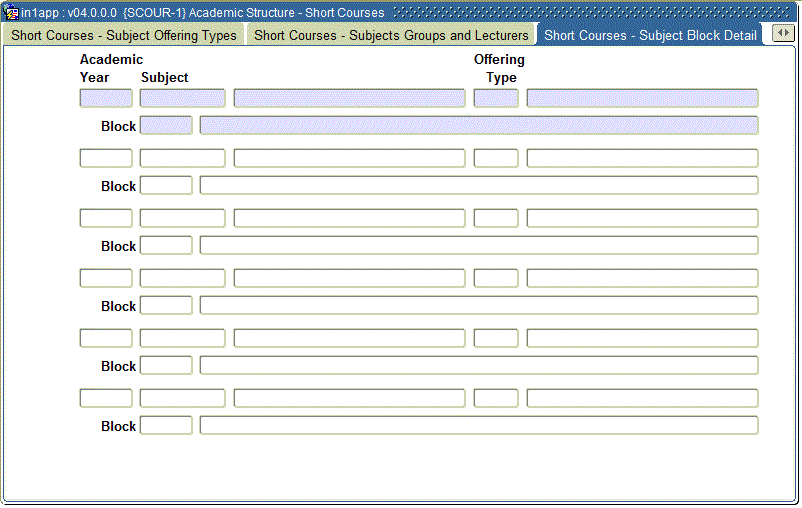This screenshot has height=508, width=802.
Task: Click the tab scroll arrows button
Action: tap(781, 34)
